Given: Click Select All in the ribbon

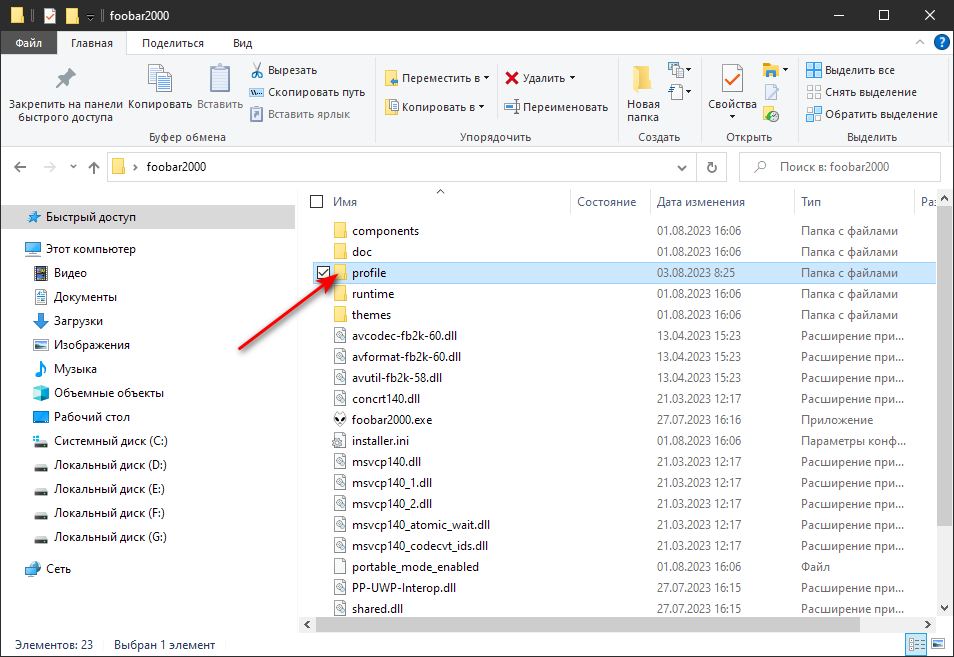Looking at the screenshot, I should (850, 70).
